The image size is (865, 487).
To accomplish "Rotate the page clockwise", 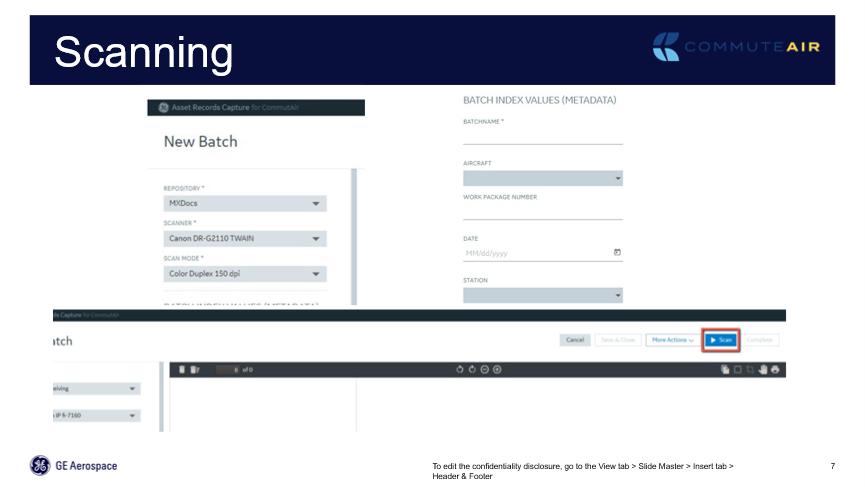I will point(472,369).
